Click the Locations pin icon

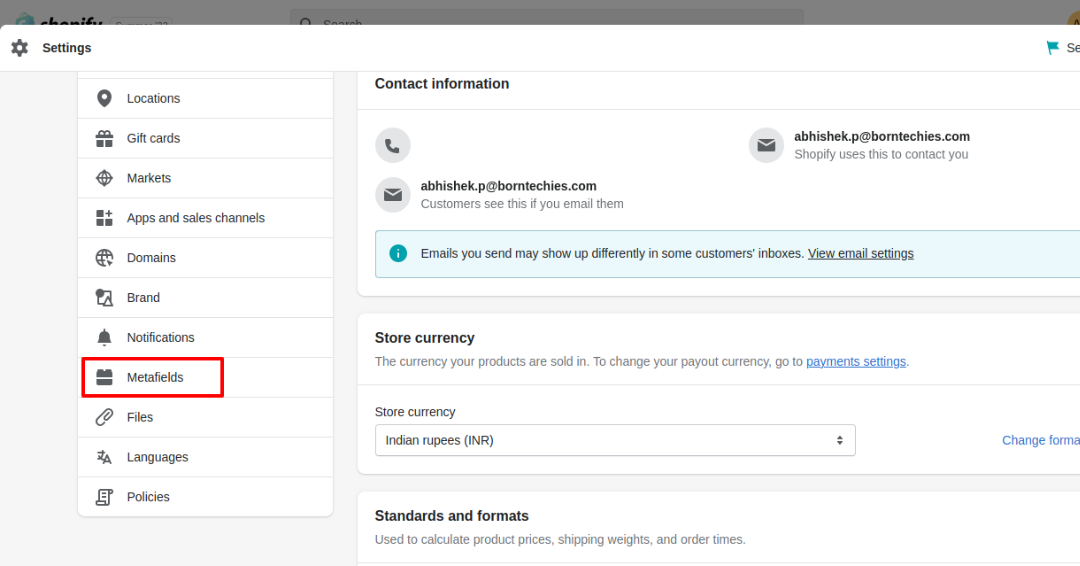[x=104, y=98]
